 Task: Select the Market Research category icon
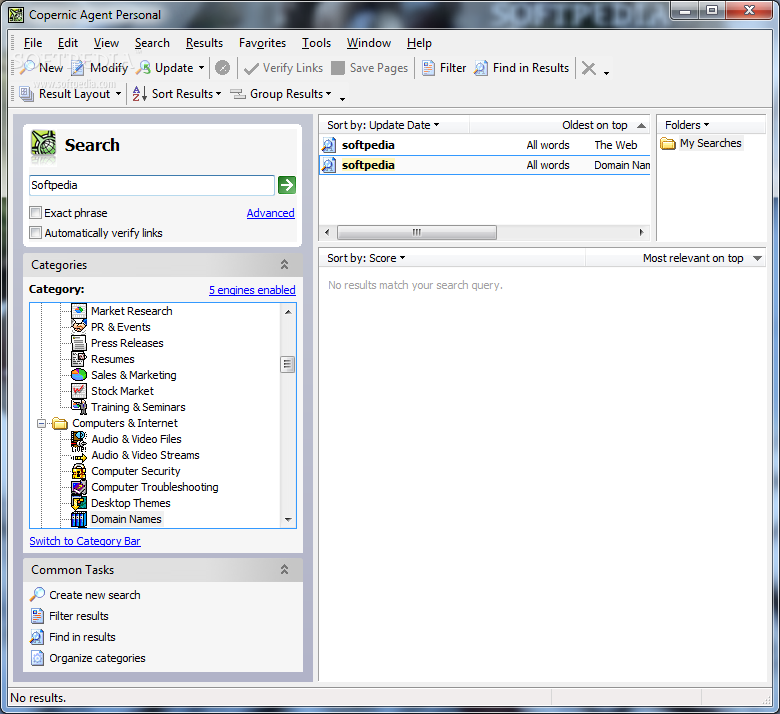click(79, 311)
